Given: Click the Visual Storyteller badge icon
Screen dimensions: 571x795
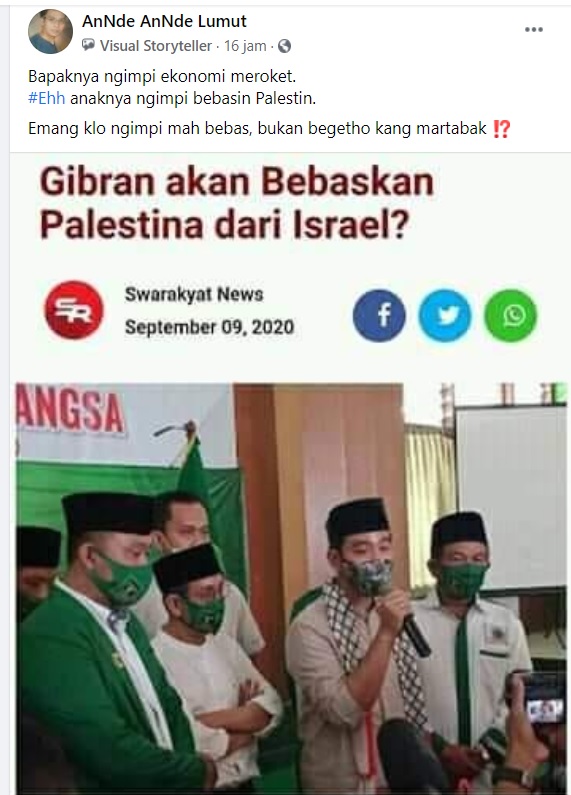Looking at the screenshot, I should (88, 46).
